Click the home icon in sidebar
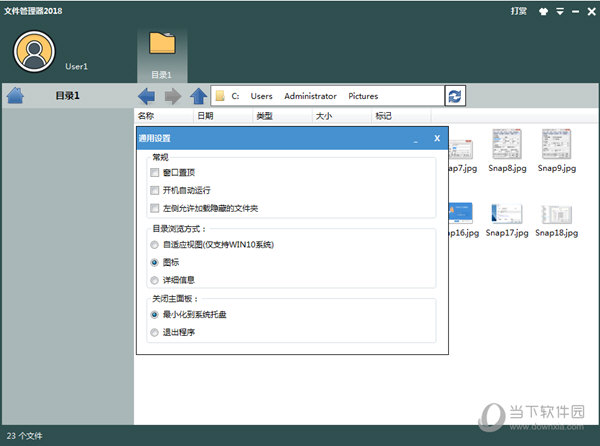 pyautogui.click(x=15, y=96)
